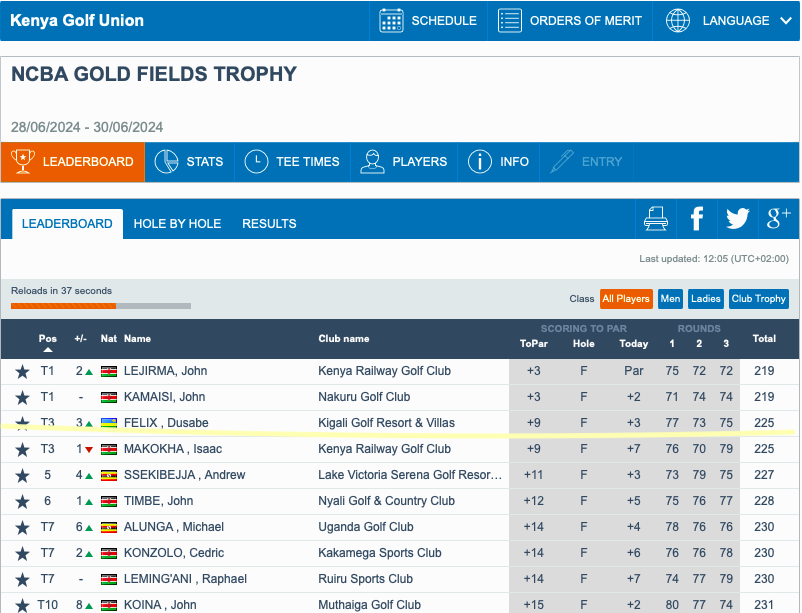Select the LEADERBOARD sub-tab
Viewport: 802px width, 613px height.
(x=67, y=224)
